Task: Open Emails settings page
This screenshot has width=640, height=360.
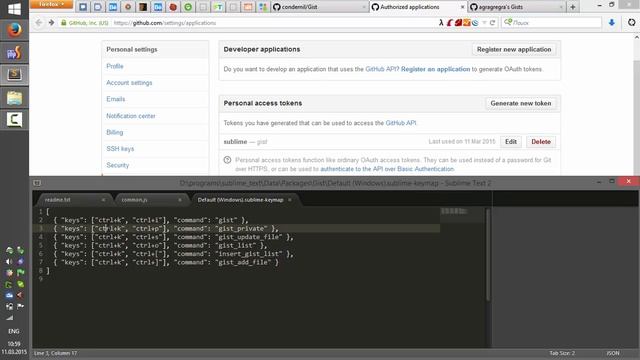Action: coord(116,99)
